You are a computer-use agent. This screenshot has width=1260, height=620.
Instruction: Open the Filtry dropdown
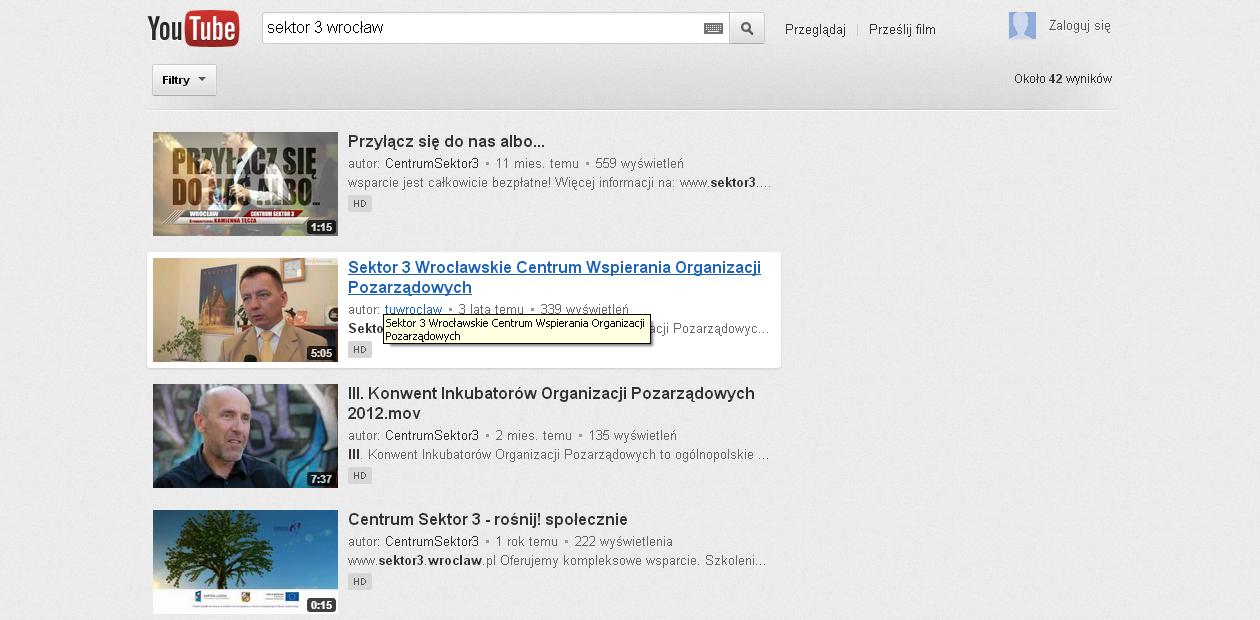coord(184,80)
